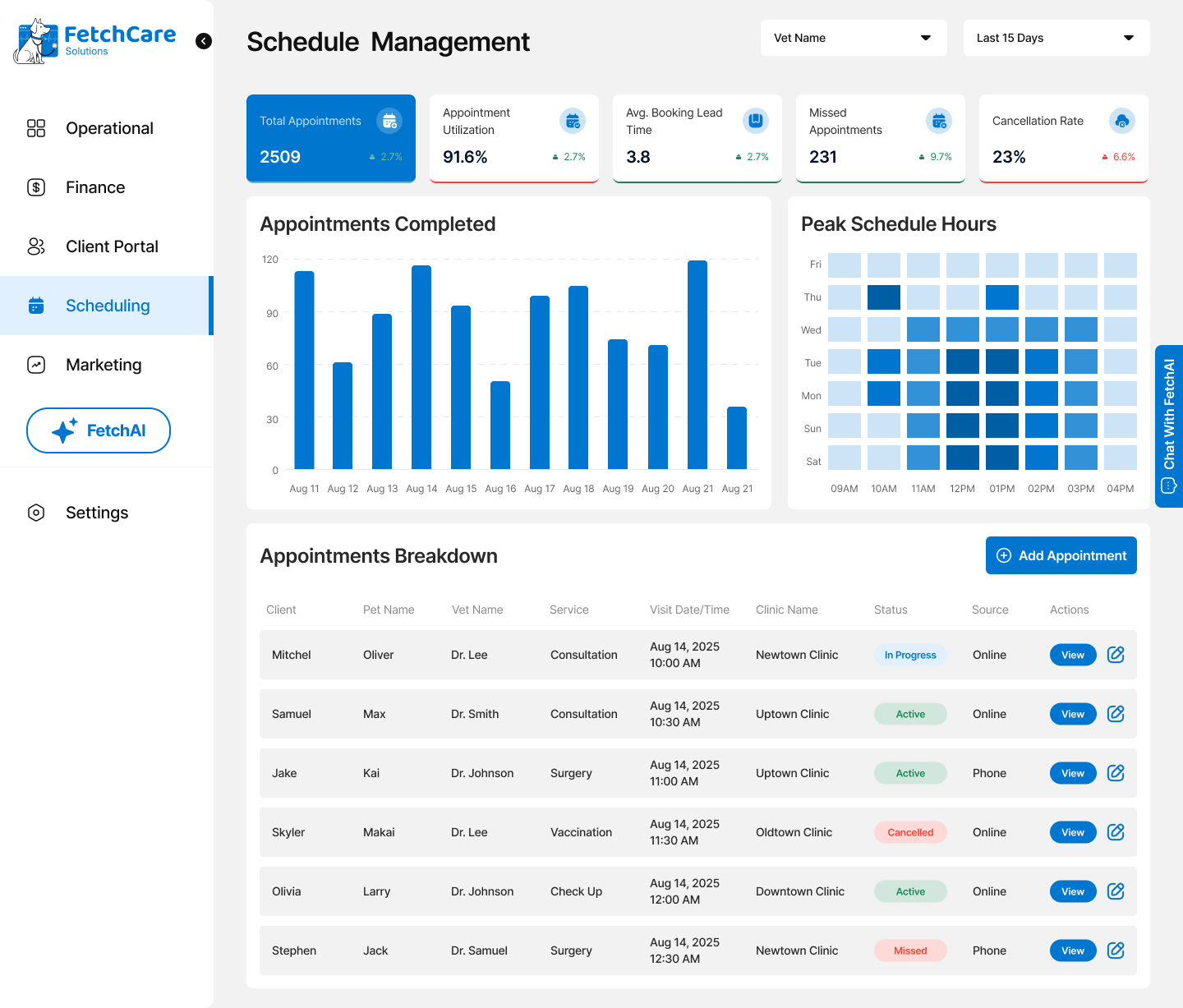
Task: Click the edit icon in Stephen's row
Action: click(1115, 950)
